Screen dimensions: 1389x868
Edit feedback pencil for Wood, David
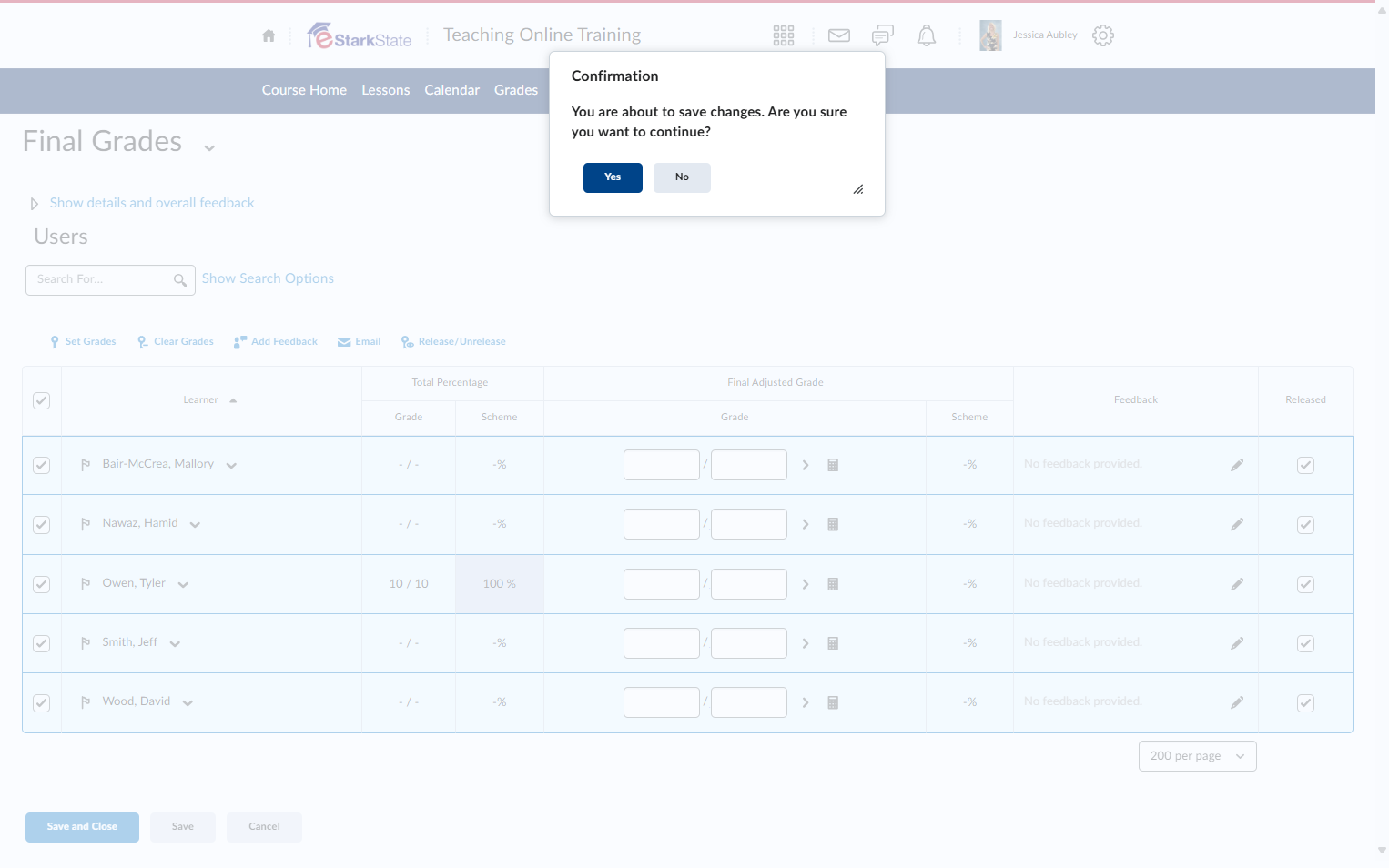[1237, 702]
